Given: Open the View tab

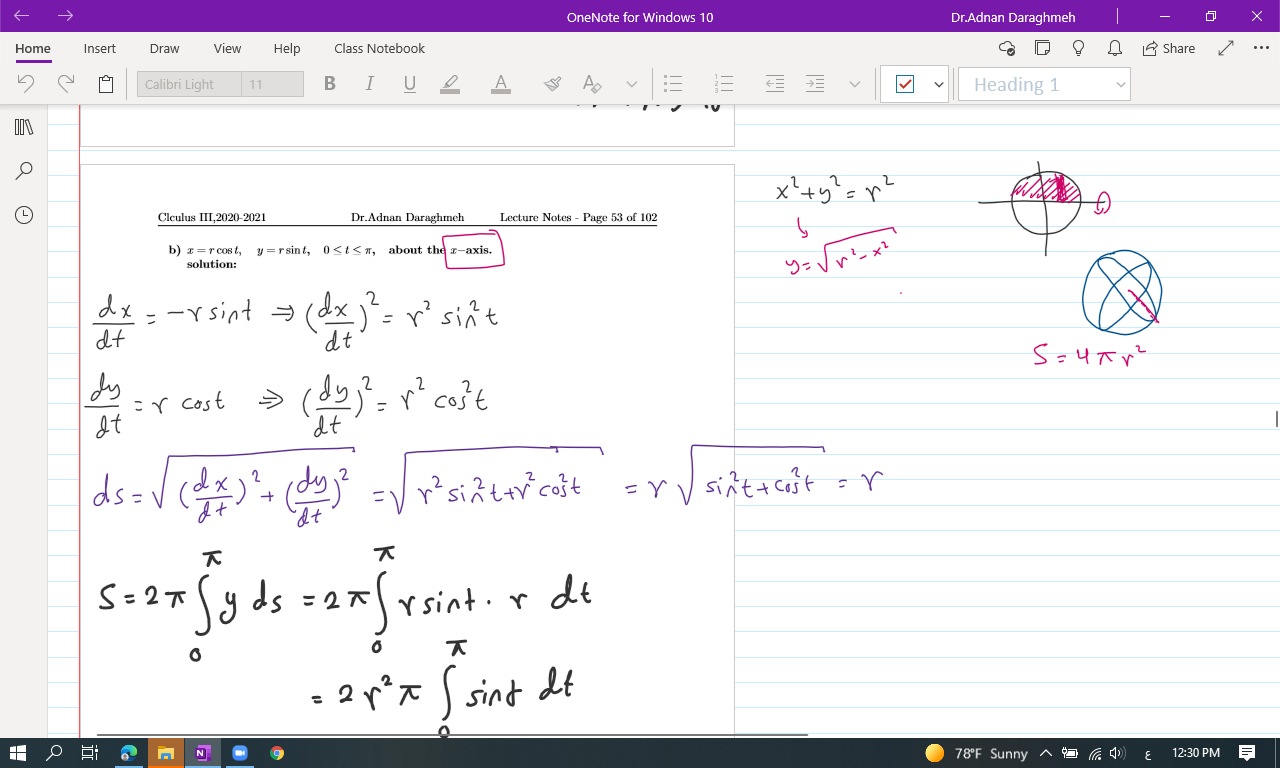Looking at the screenshot, I should [x=227, y=48].
